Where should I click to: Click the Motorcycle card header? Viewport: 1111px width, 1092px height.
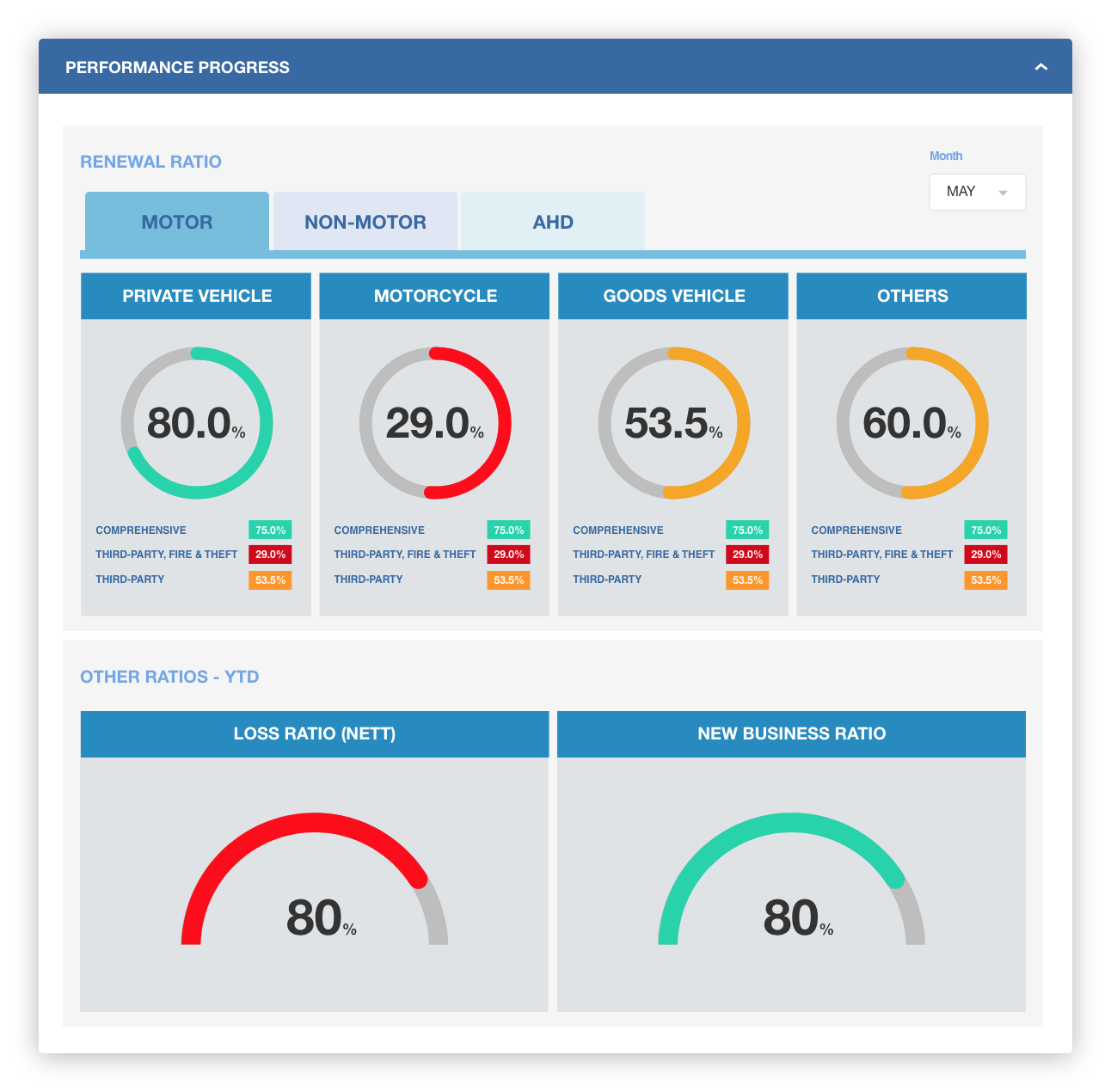tap(435, 296)
